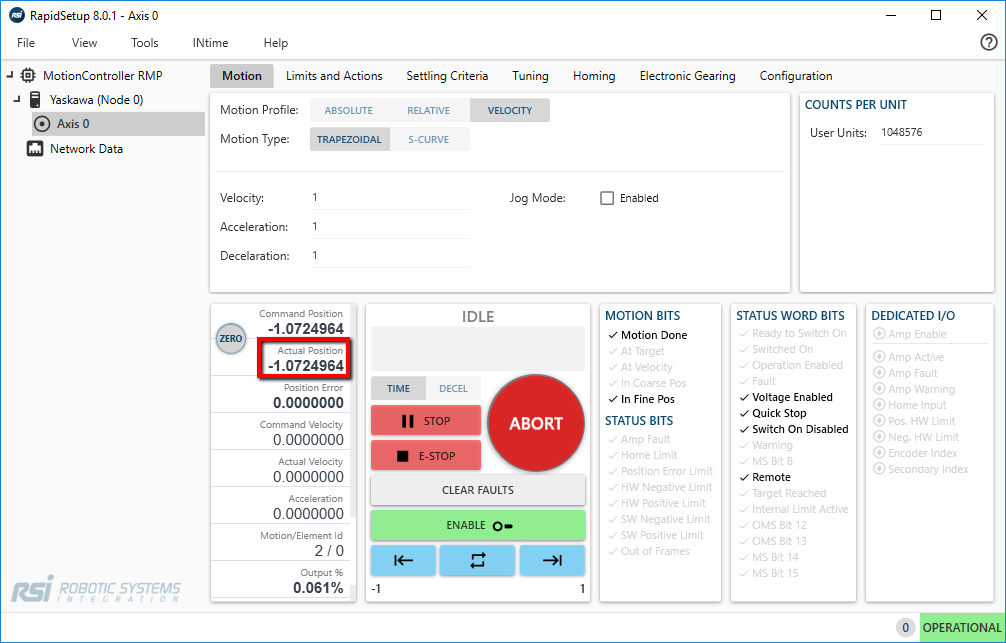Click the Secondary Index indicator icon
The height and width of the screenshot is (643, 1006).
[x=879, y=469]
